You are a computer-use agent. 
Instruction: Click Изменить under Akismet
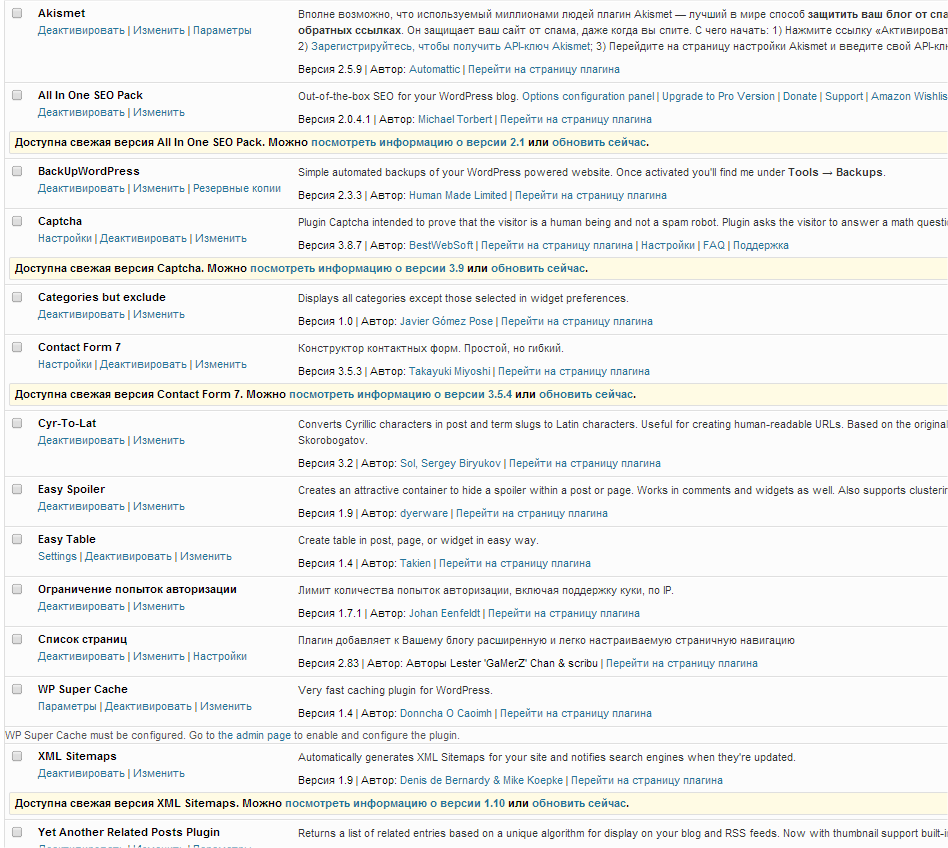click(159, 30)
